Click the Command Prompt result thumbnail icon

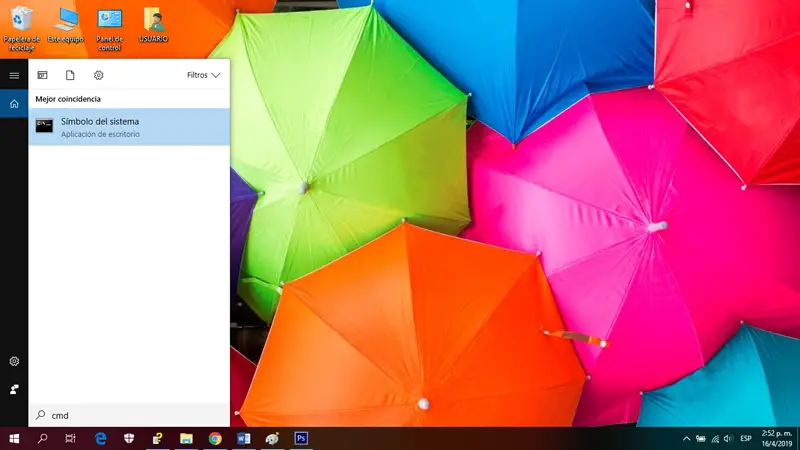[44, 126]
